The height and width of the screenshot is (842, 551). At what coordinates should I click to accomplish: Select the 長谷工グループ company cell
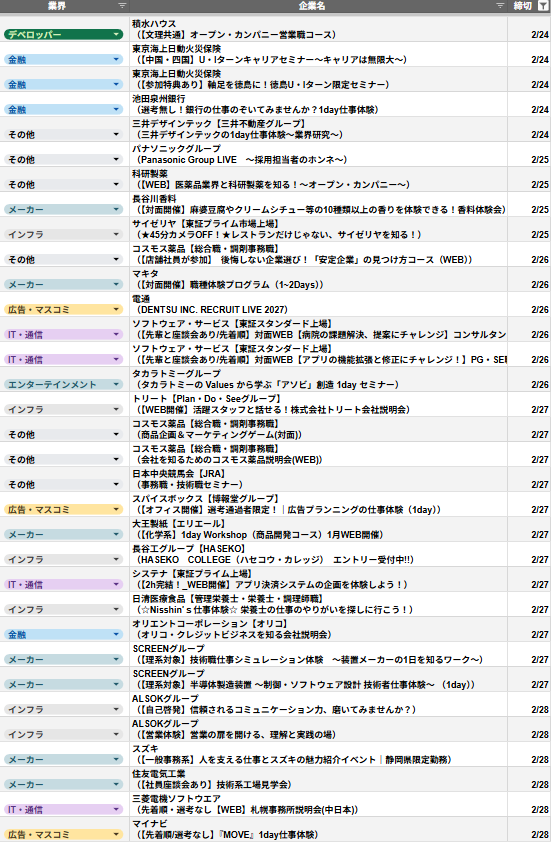coord(319,554)
